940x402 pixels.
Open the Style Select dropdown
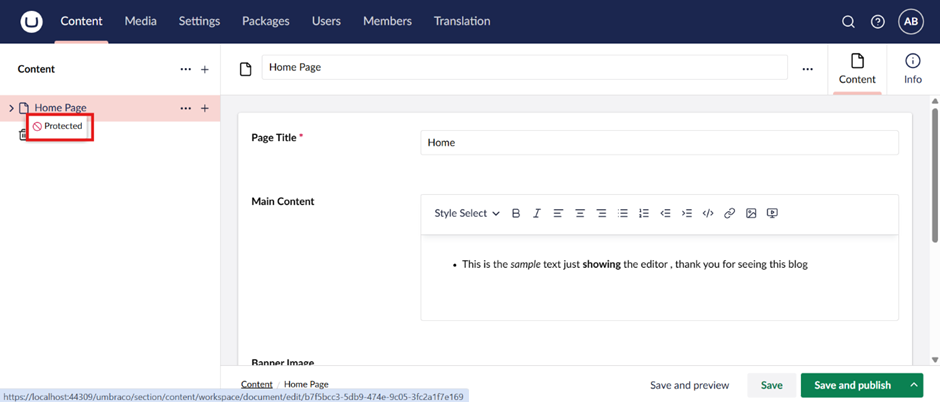coord(466,213)
